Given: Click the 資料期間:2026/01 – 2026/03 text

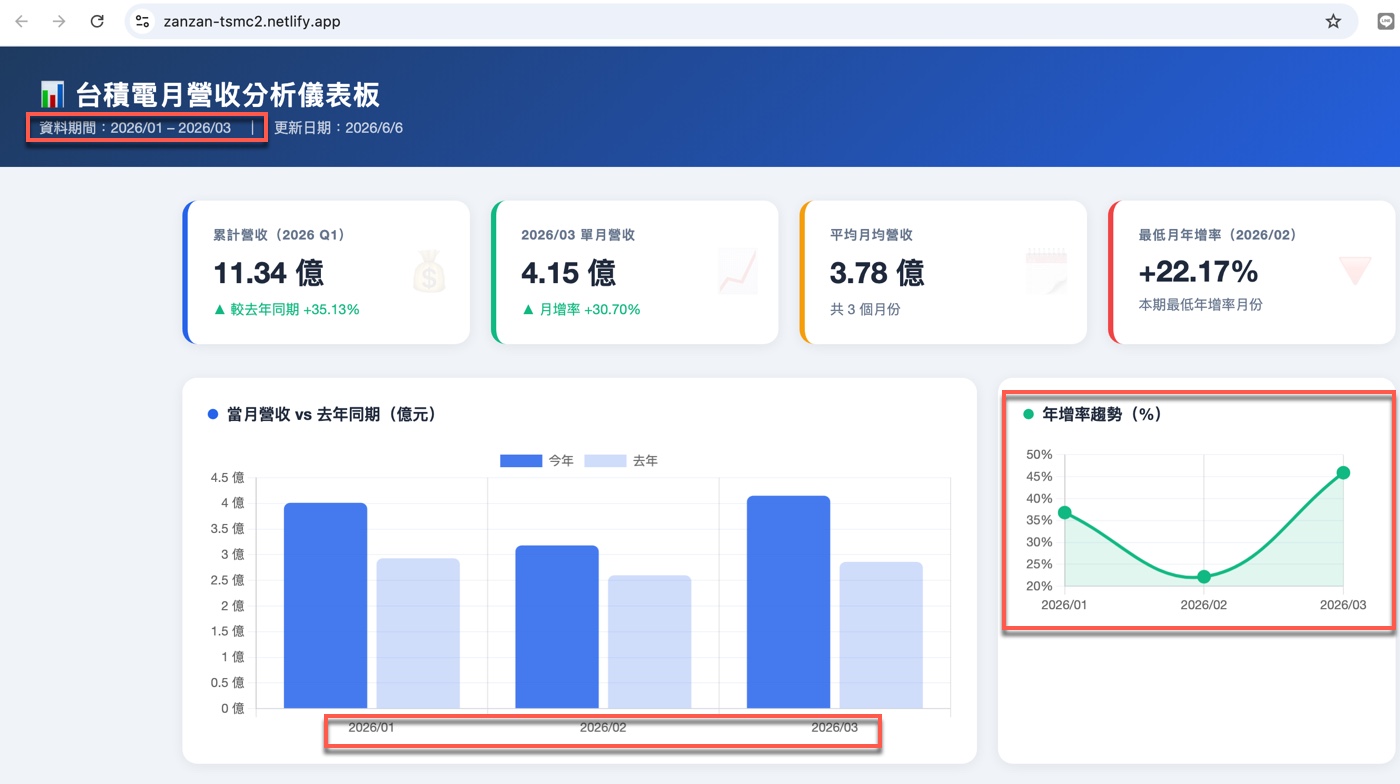Looking at the screenshot, I should click(135, 128).
